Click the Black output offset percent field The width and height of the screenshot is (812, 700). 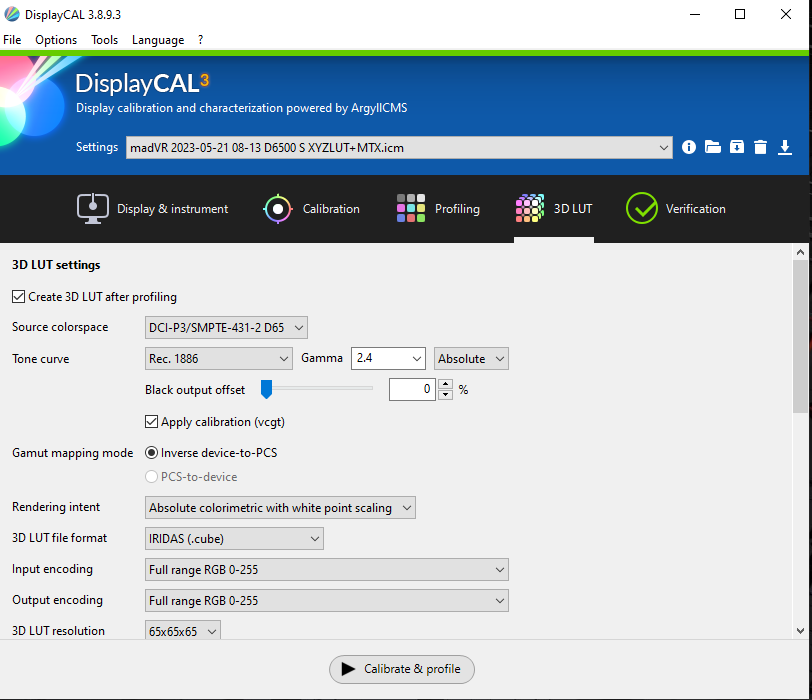pyautogui.click(x=412, y=389)
